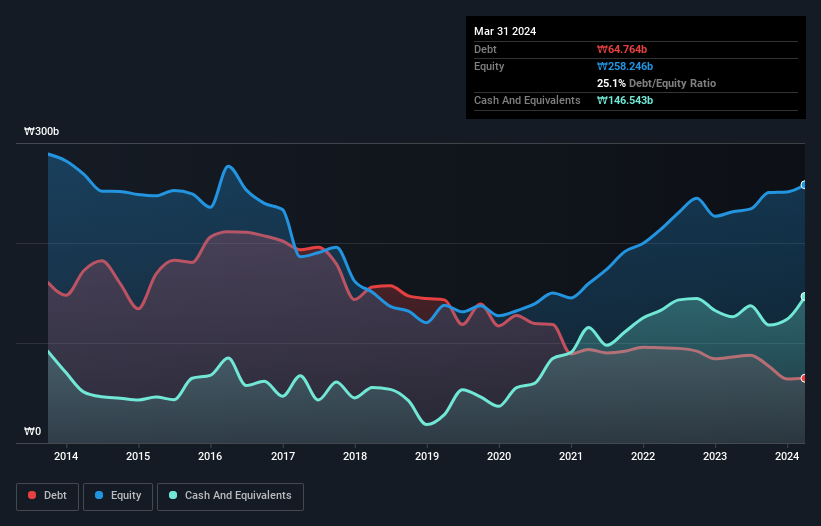Click the ₩258.246b equity value
The image size is (821, 526).
[x=625, y=66]
